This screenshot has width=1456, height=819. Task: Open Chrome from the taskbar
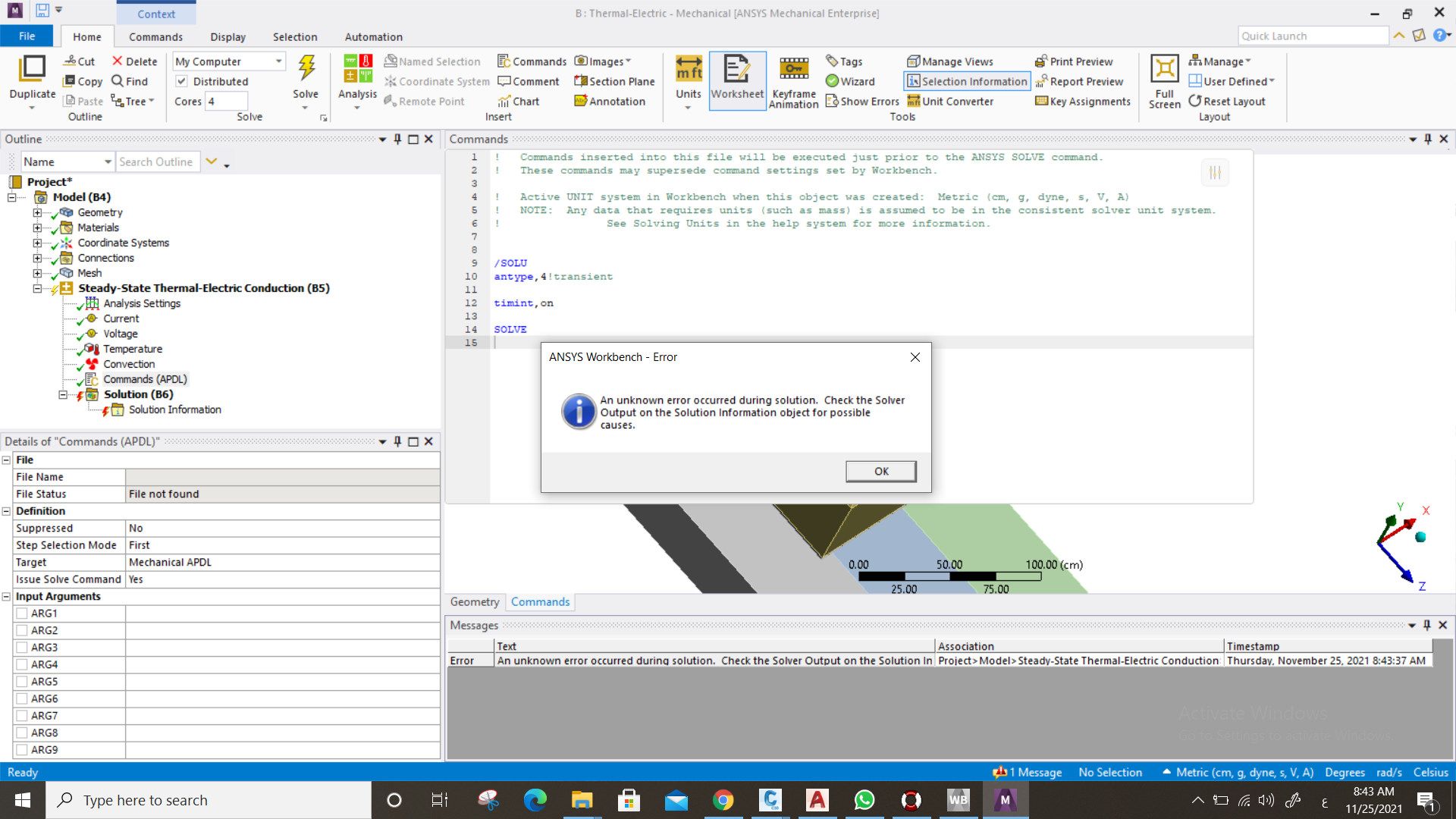click(723, 800)
